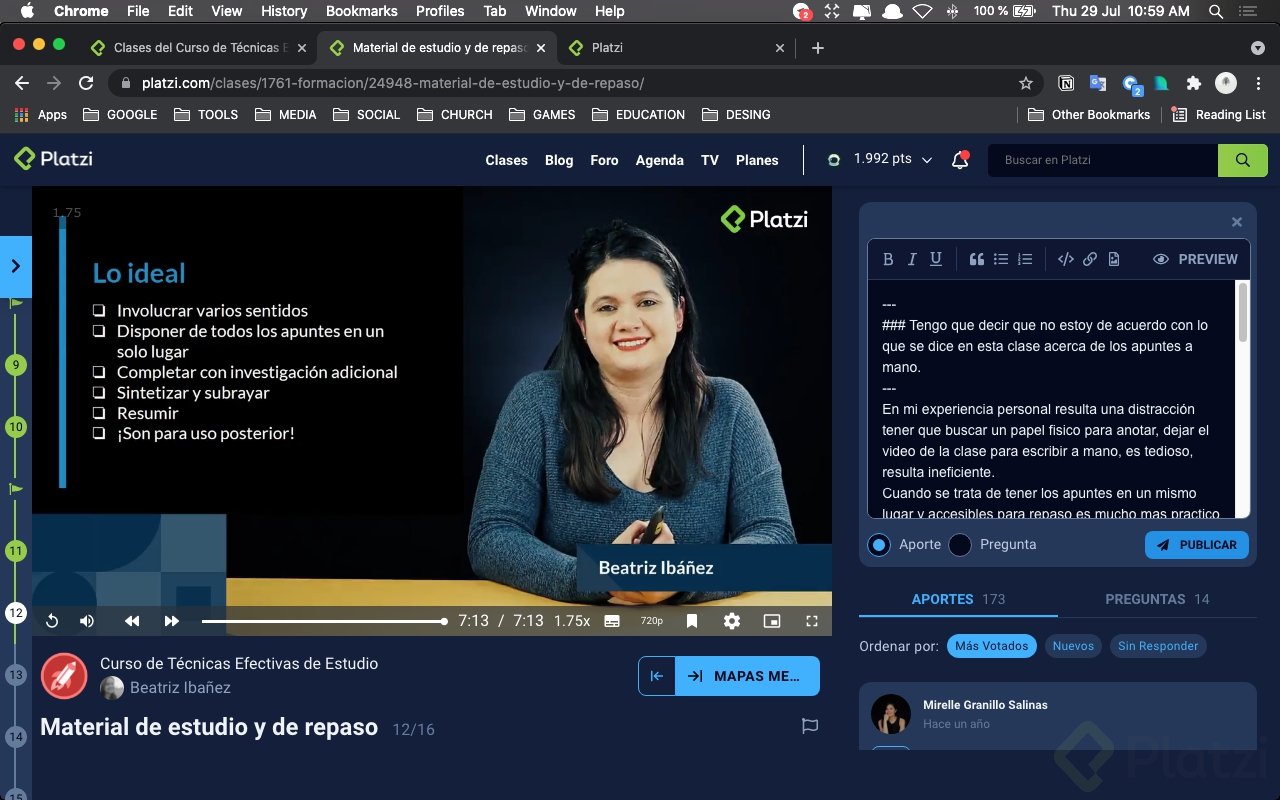The image size is (1280, 800).
Task: Open the Blog nav item
Action: click(x=559, y=160)
